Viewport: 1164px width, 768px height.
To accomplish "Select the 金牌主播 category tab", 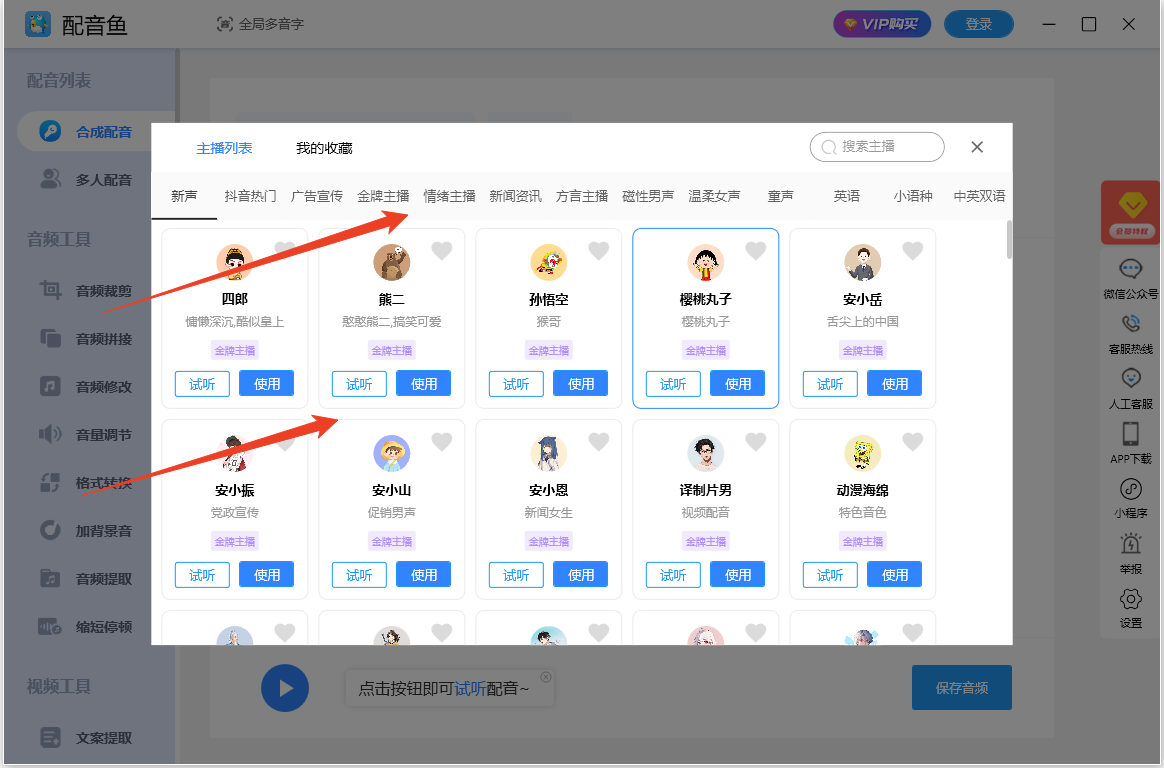I will click(x=383, y=196).
